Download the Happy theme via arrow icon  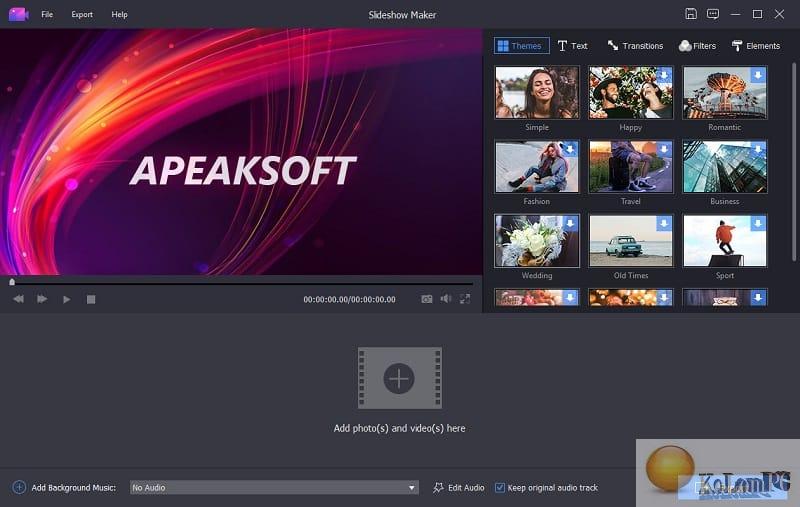pyautogui.click(x=664, y=75)
